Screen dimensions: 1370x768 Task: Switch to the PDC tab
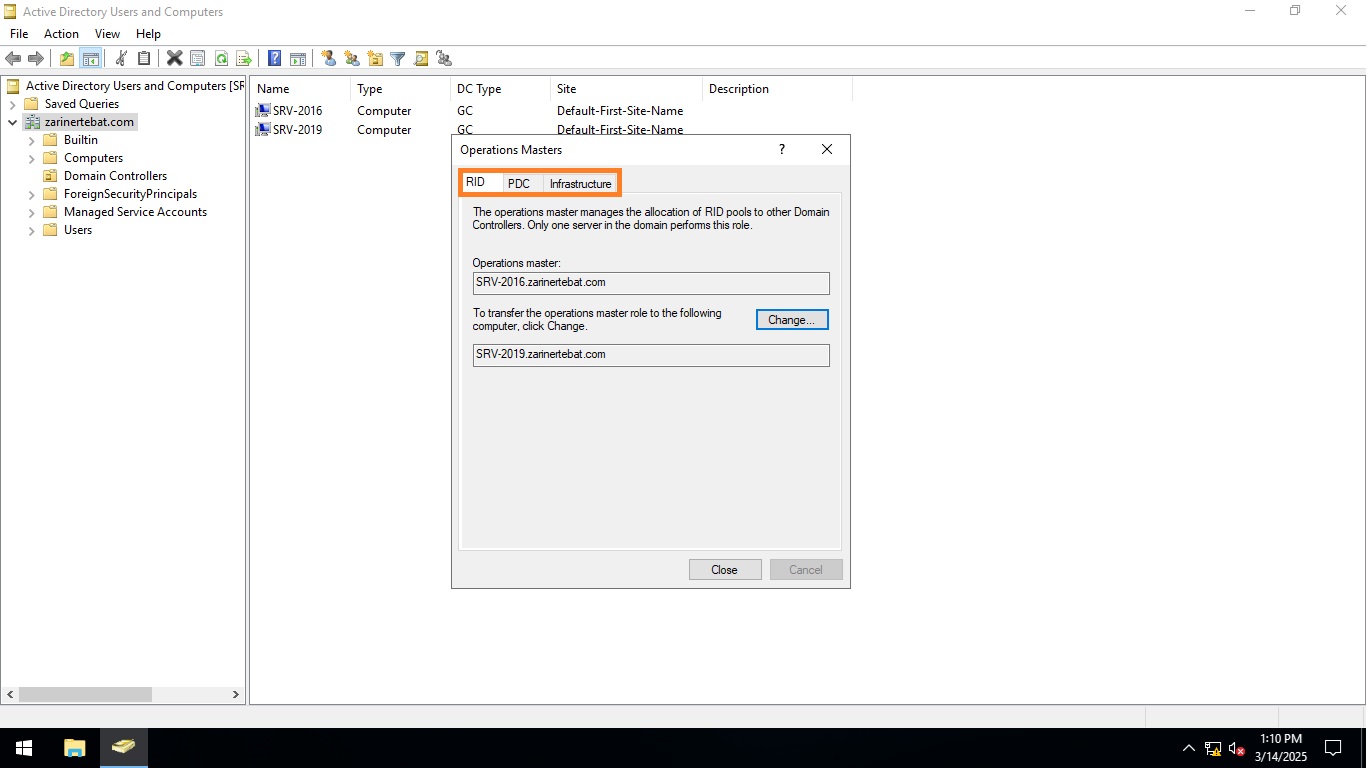point(519,183)
